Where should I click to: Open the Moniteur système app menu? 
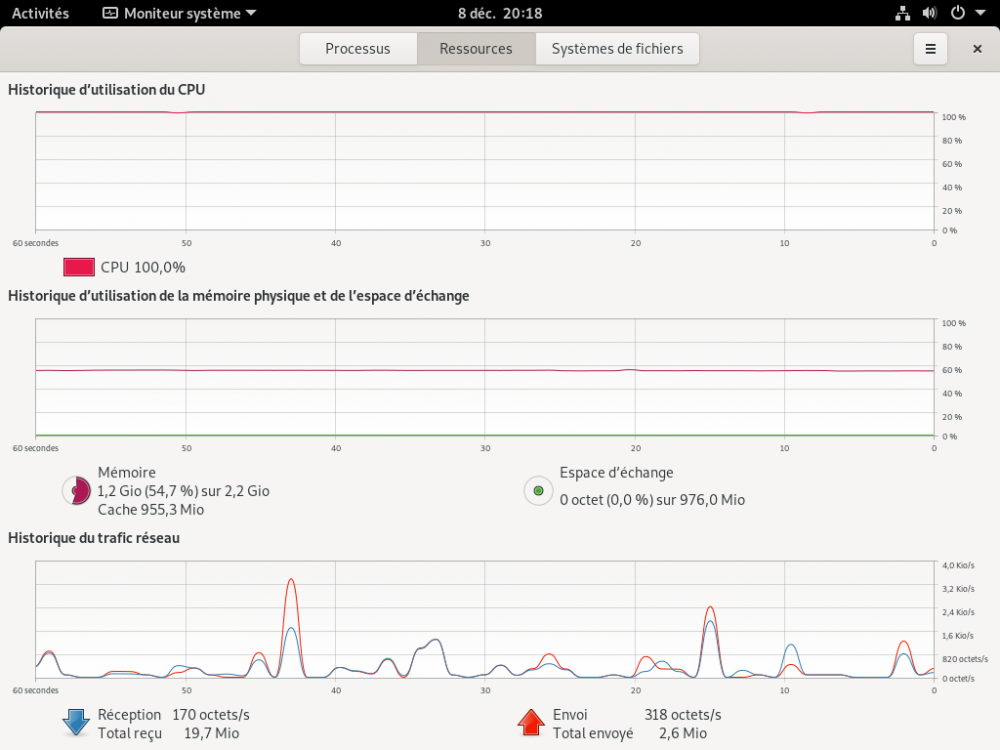[x=179, y=13]
